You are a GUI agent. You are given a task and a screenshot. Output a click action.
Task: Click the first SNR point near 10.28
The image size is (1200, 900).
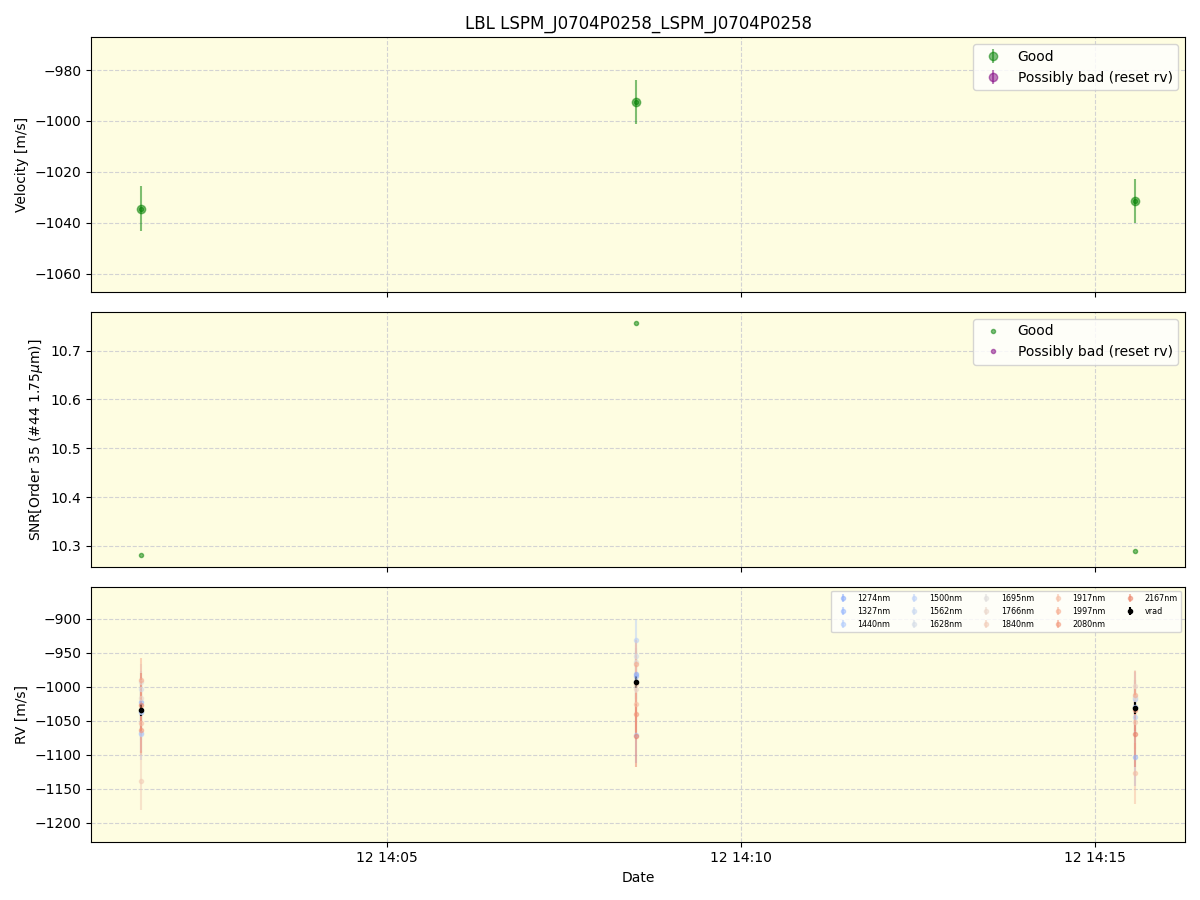(141, 555)
